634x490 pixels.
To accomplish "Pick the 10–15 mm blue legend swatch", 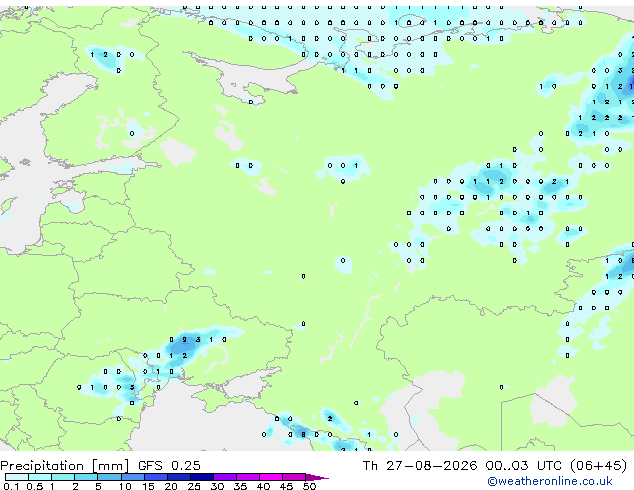I will click(133, 477).
